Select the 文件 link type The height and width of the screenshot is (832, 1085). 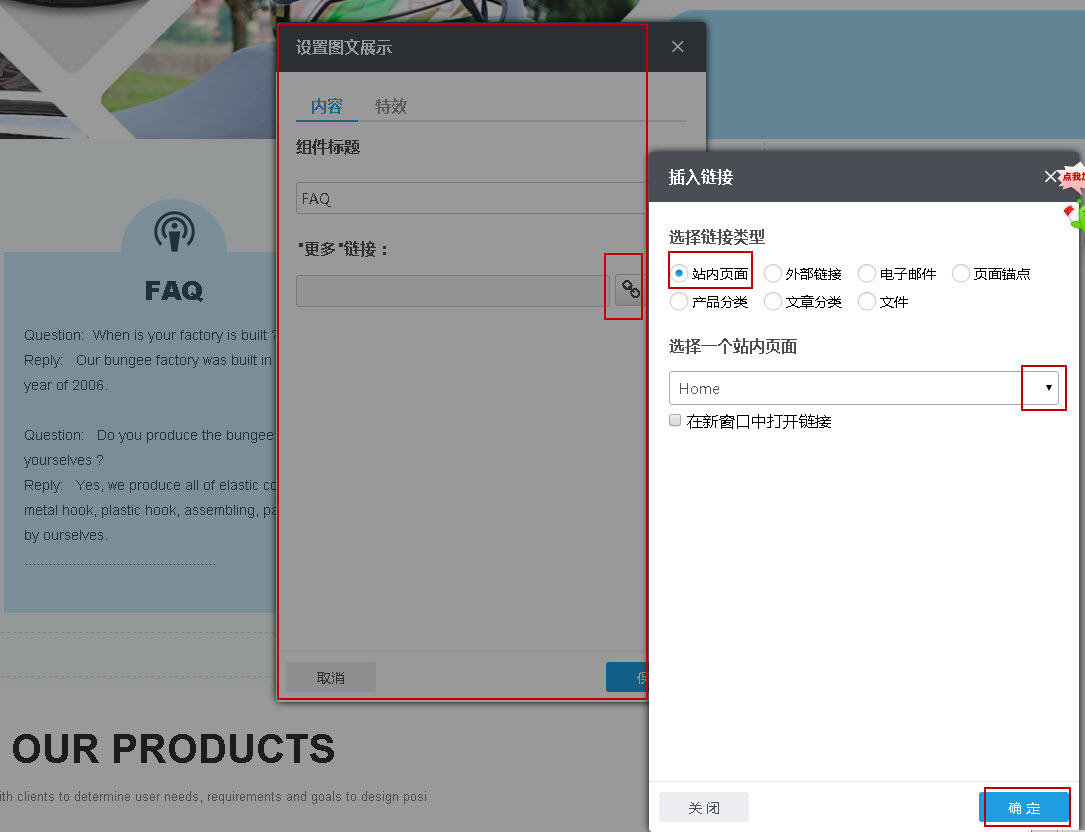(x=866, y=301)
